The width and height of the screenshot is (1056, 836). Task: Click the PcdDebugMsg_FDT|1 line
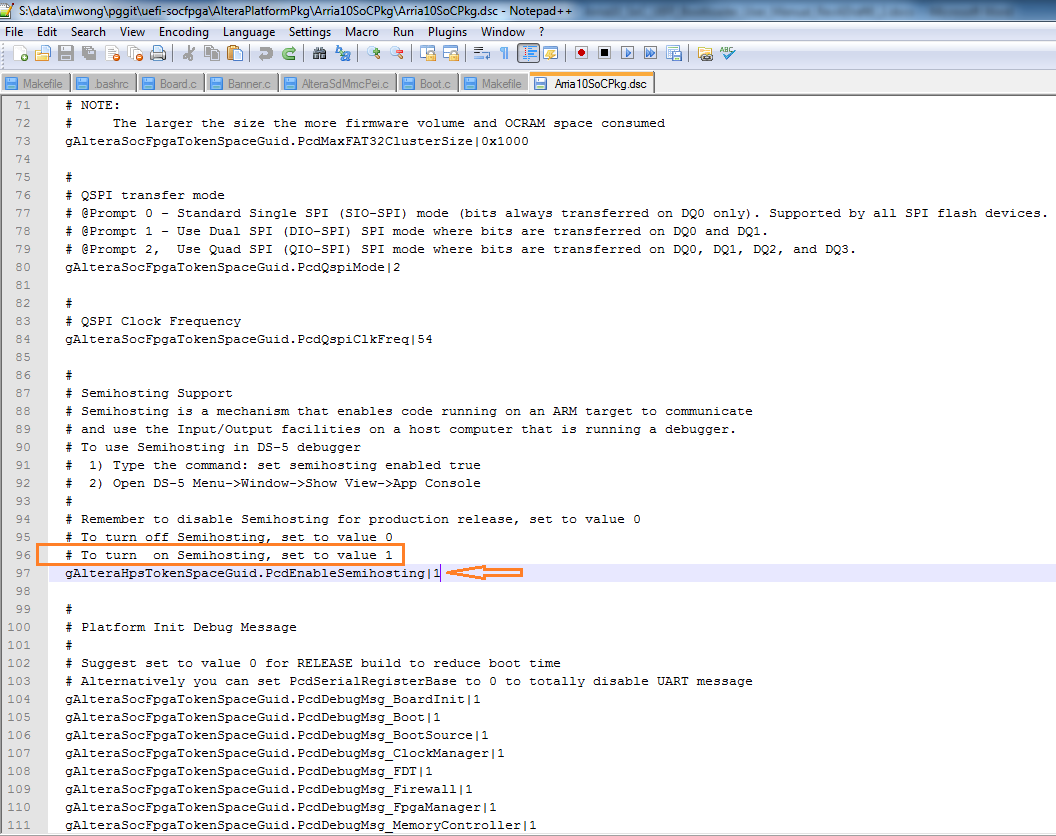249,771
